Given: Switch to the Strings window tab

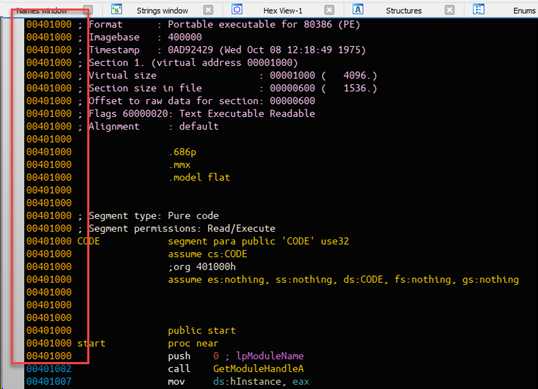Looking at the screenshot, I should pyautogui.click(x=162, y=11).
